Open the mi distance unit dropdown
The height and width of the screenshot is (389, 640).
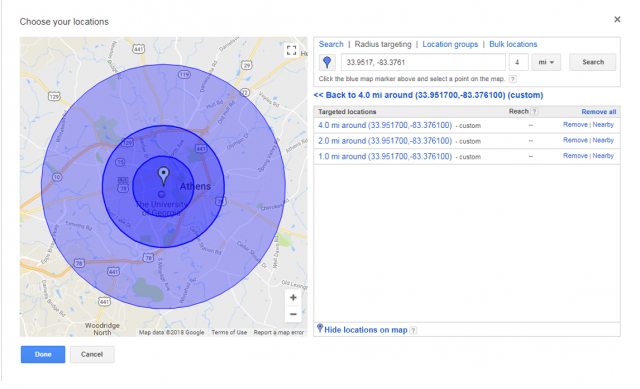(546, 62)
